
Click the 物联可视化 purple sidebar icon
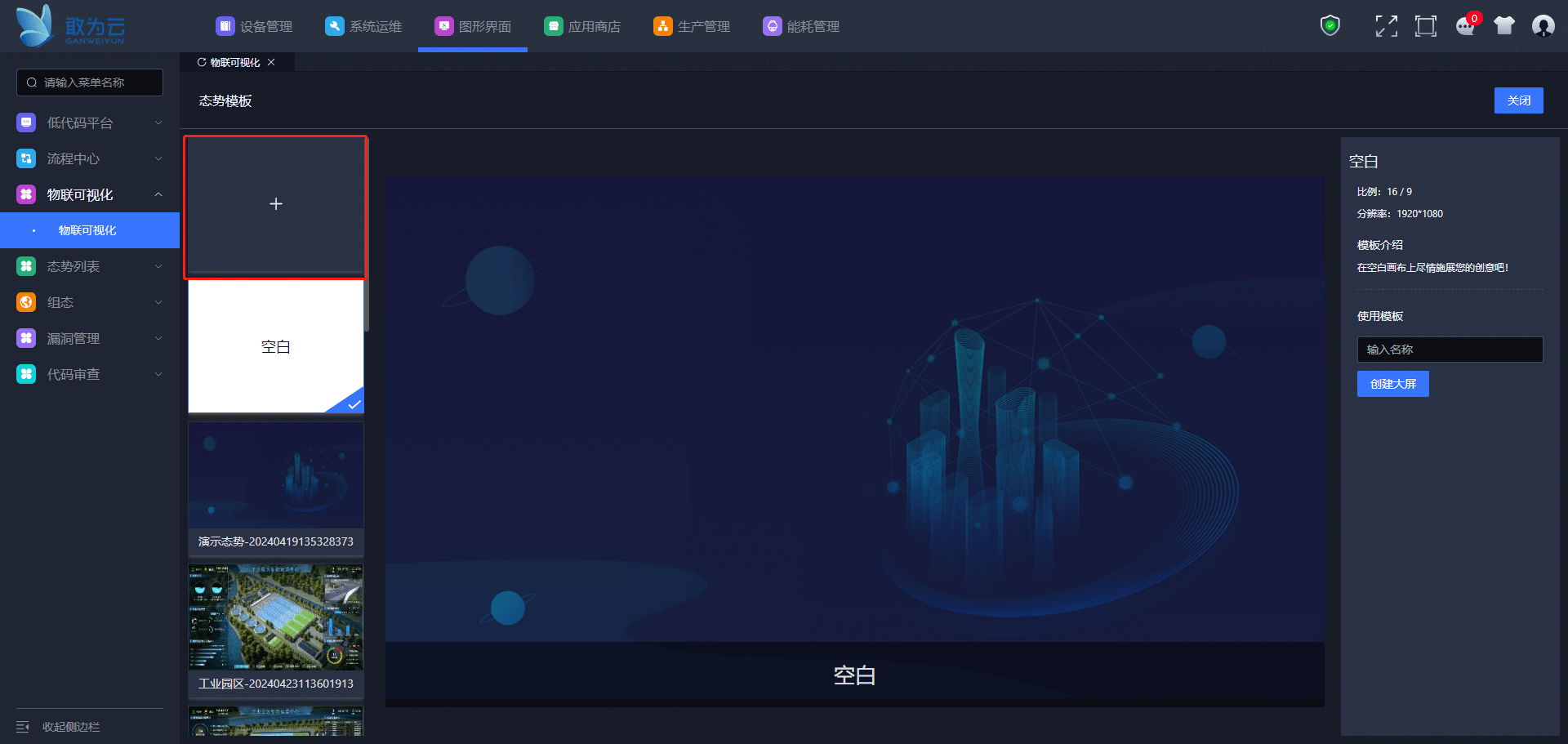(x=26, y=194)
